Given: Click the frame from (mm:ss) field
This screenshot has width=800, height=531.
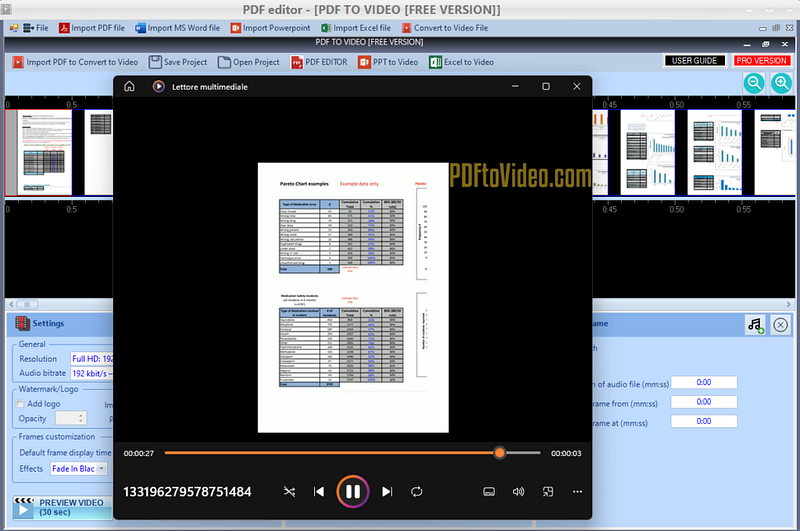Looking at the screenshot, I should click(x=704, y=402).
